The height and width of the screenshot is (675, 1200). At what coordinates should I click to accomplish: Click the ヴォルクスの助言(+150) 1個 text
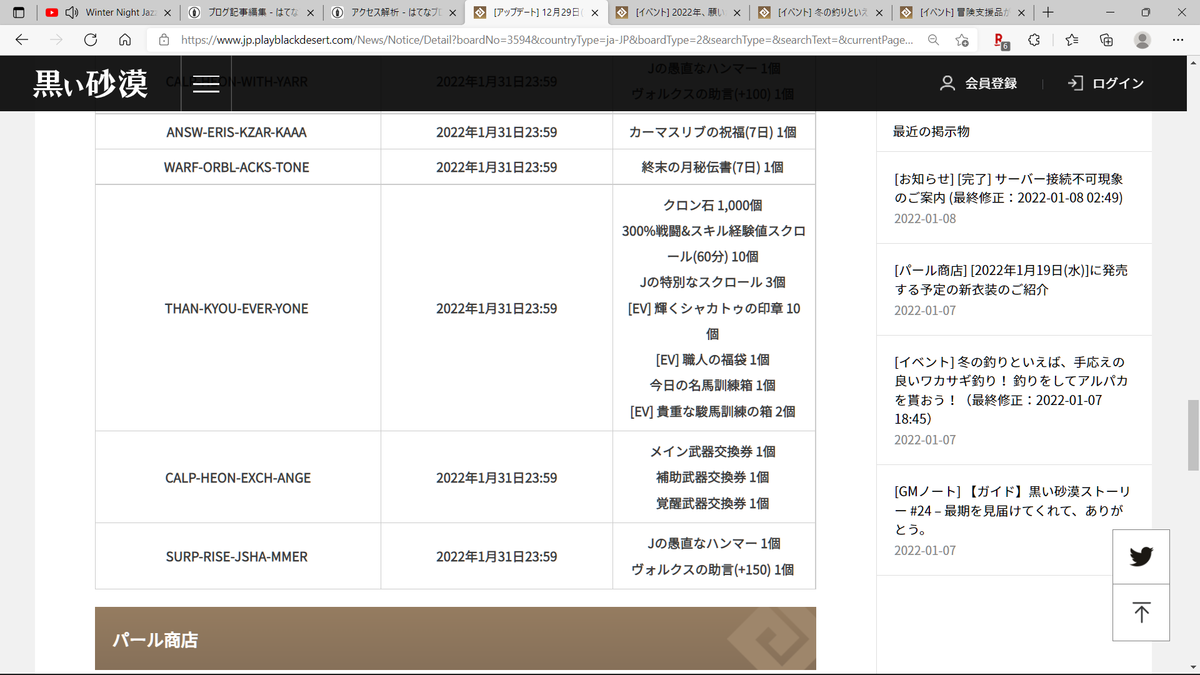coord(713,569)
